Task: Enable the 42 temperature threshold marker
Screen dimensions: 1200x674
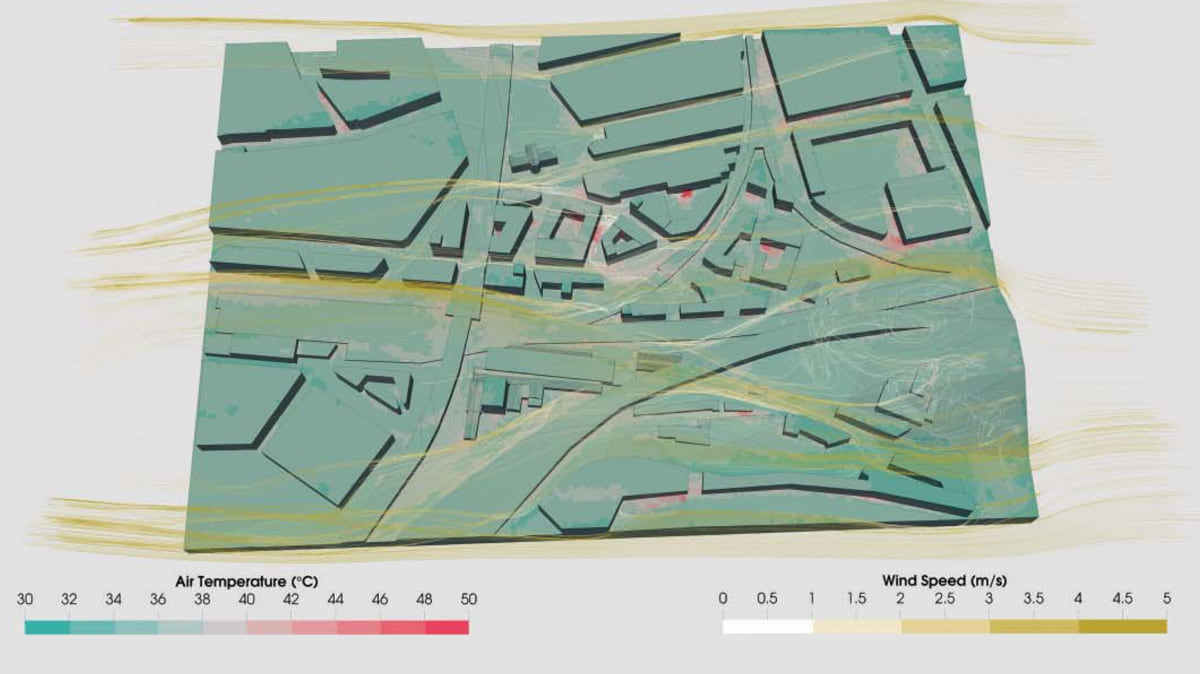Action: (x=290, y=600)
